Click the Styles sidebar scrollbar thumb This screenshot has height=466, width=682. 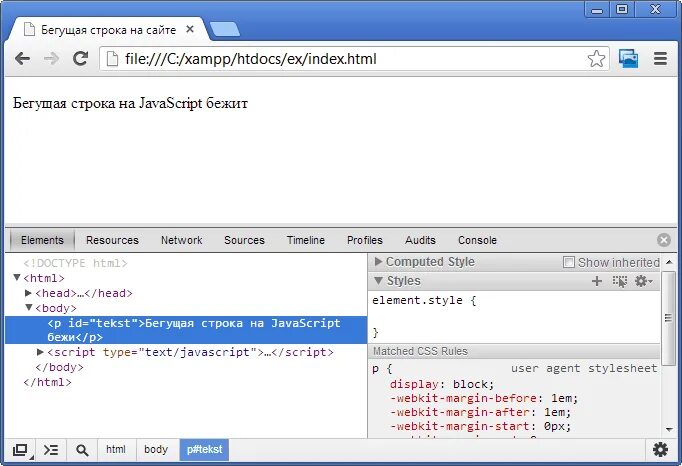[x=669, y=318]
